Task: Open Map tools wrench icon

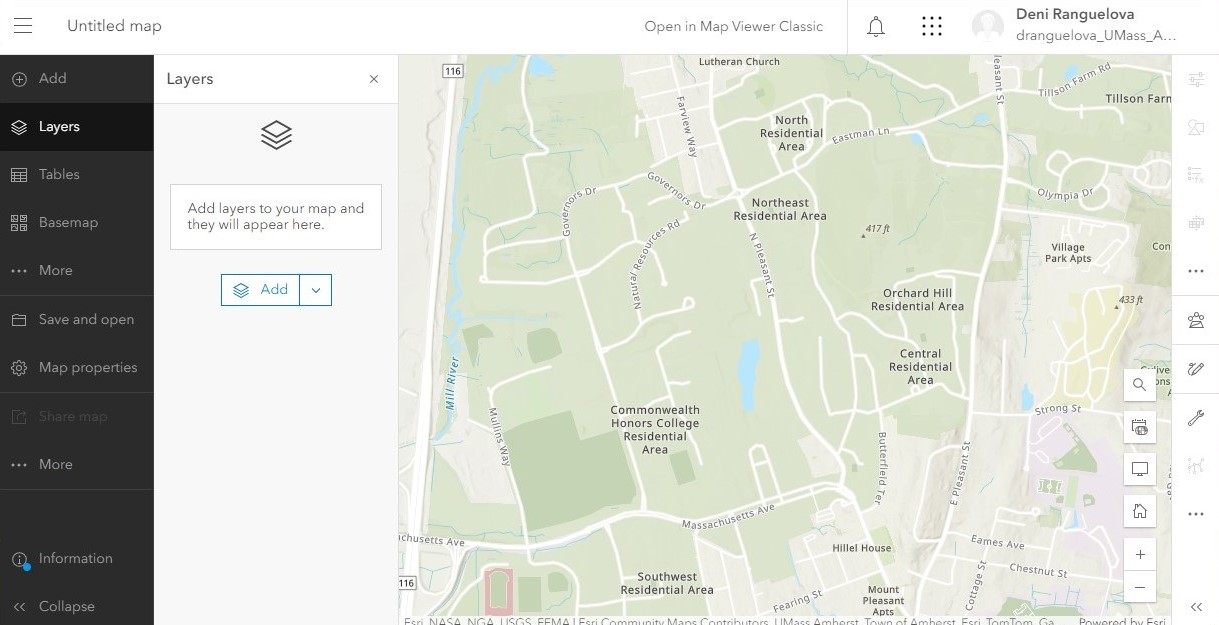Action: click(x=1195, y=417)
